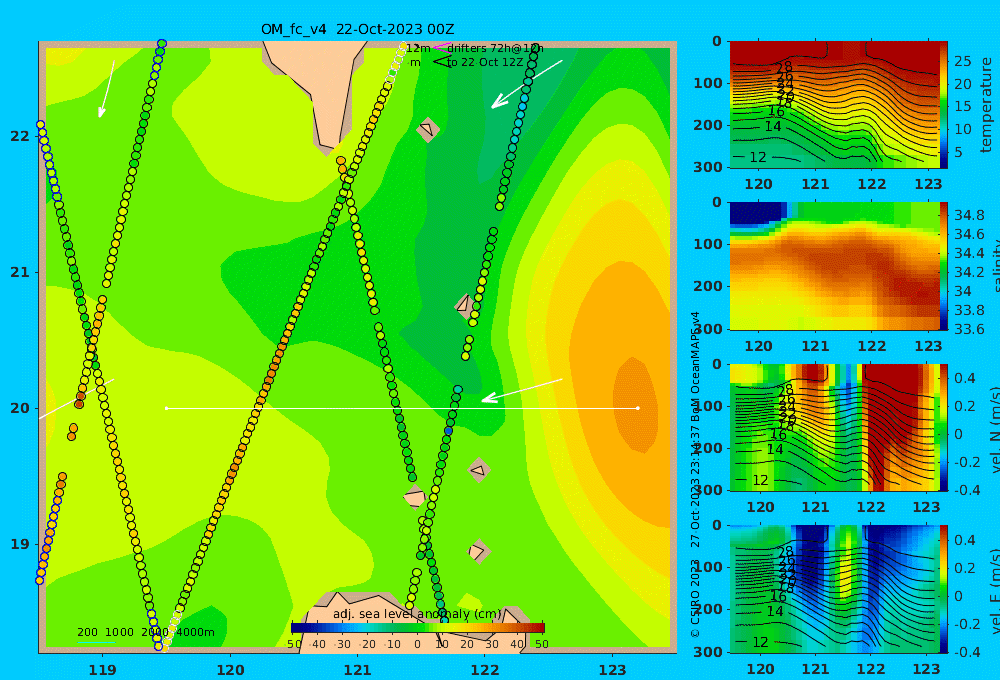The width and height of the screenshot is (1000, 680).
Task: Click the salinity colorbar
Action: click(944, 266)
